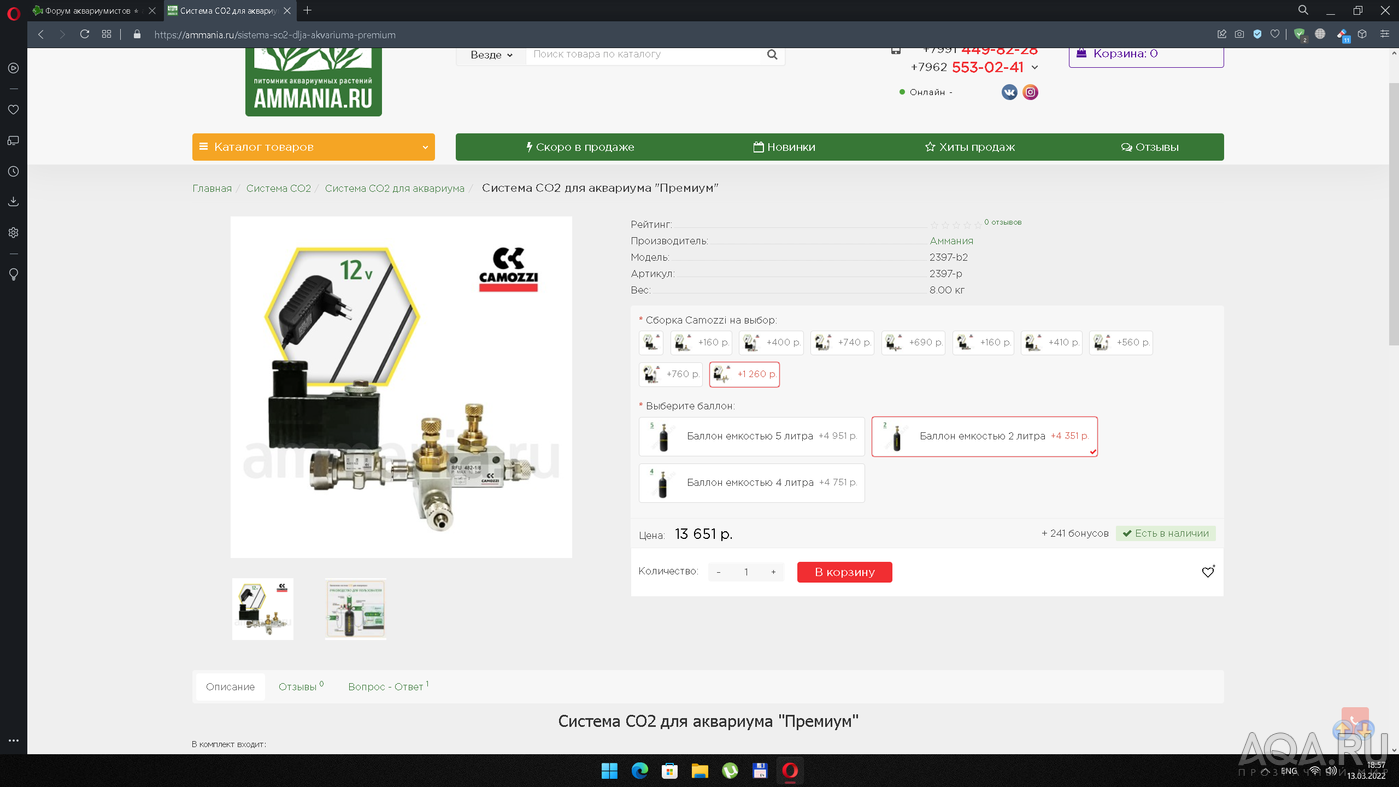Launch Microsoft Edge from taskbar
Screen dimensions: 1399x787
pos(640,770)
